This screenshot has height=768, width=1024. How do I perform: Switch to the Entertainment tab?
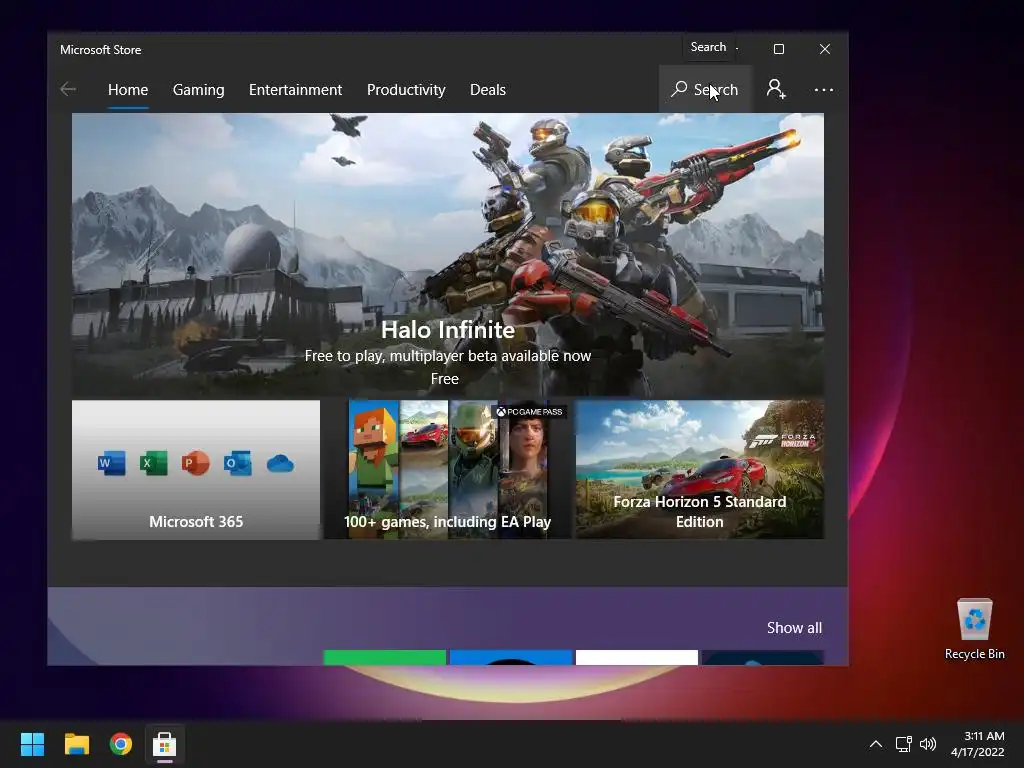[295, 89]
